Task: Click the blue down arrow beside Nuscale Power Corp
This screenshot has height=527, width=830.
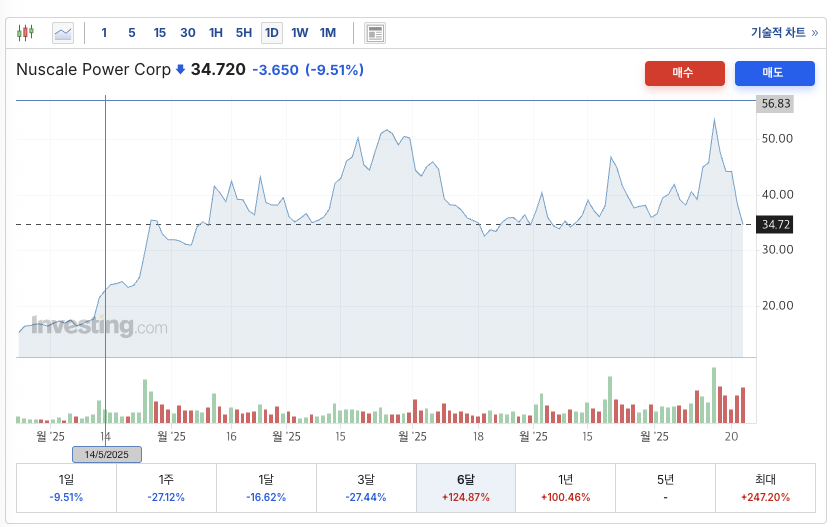Action: click(x=180, y=70)
